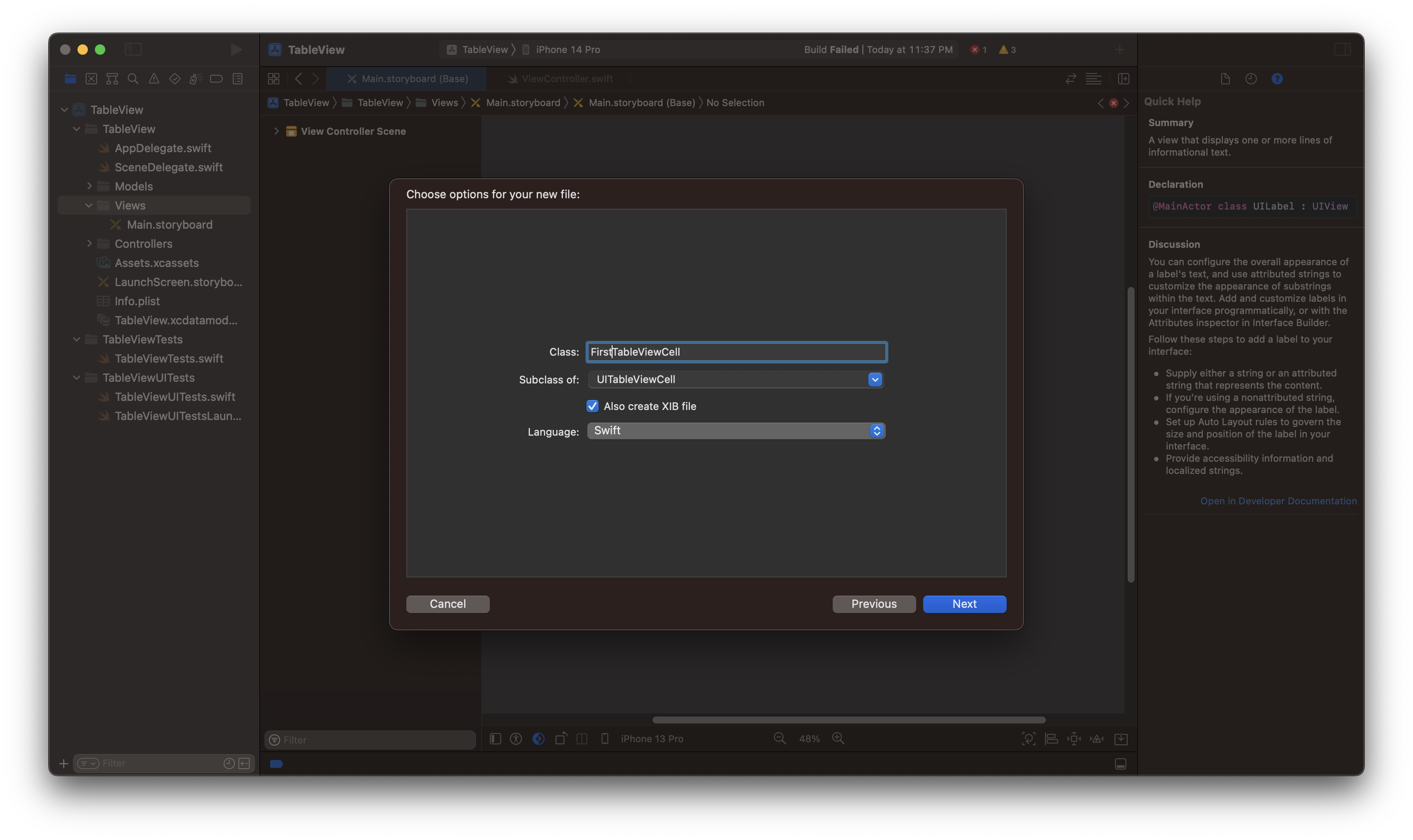Hide the left navigator sidebar toggle
The image size is (1413, 840).
coord(133,50)
